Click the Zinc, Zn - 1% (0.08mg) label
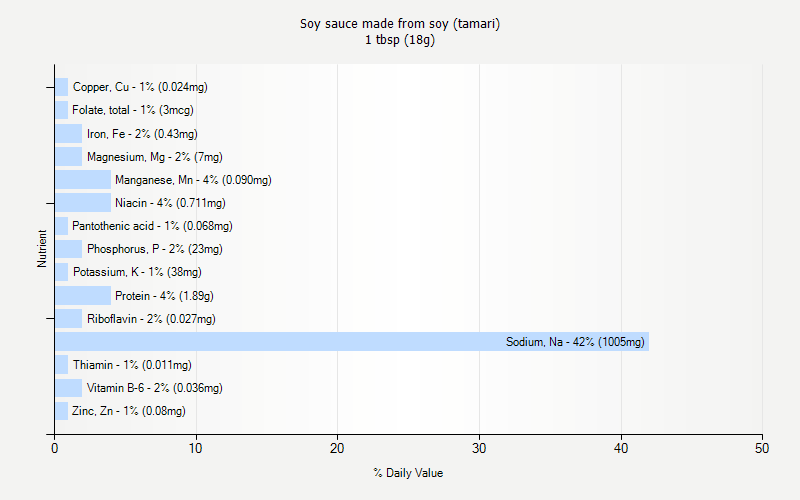Image resolution: width=800 pixels, height=500 pixels. click(129, 411)
